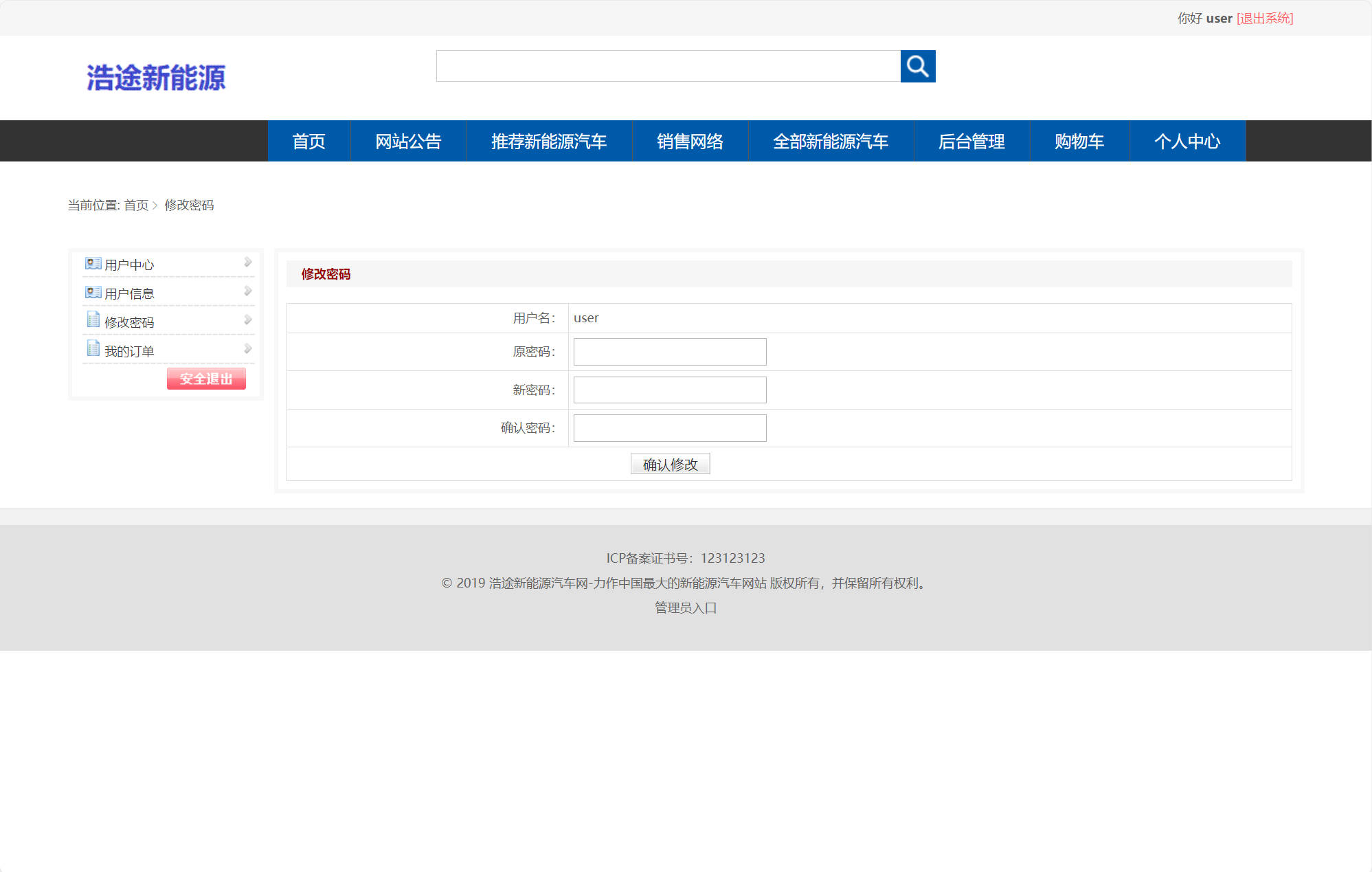1372x872 pixels.
Task: Expand the arrow next to 修改密码
Action: (247, 319)
